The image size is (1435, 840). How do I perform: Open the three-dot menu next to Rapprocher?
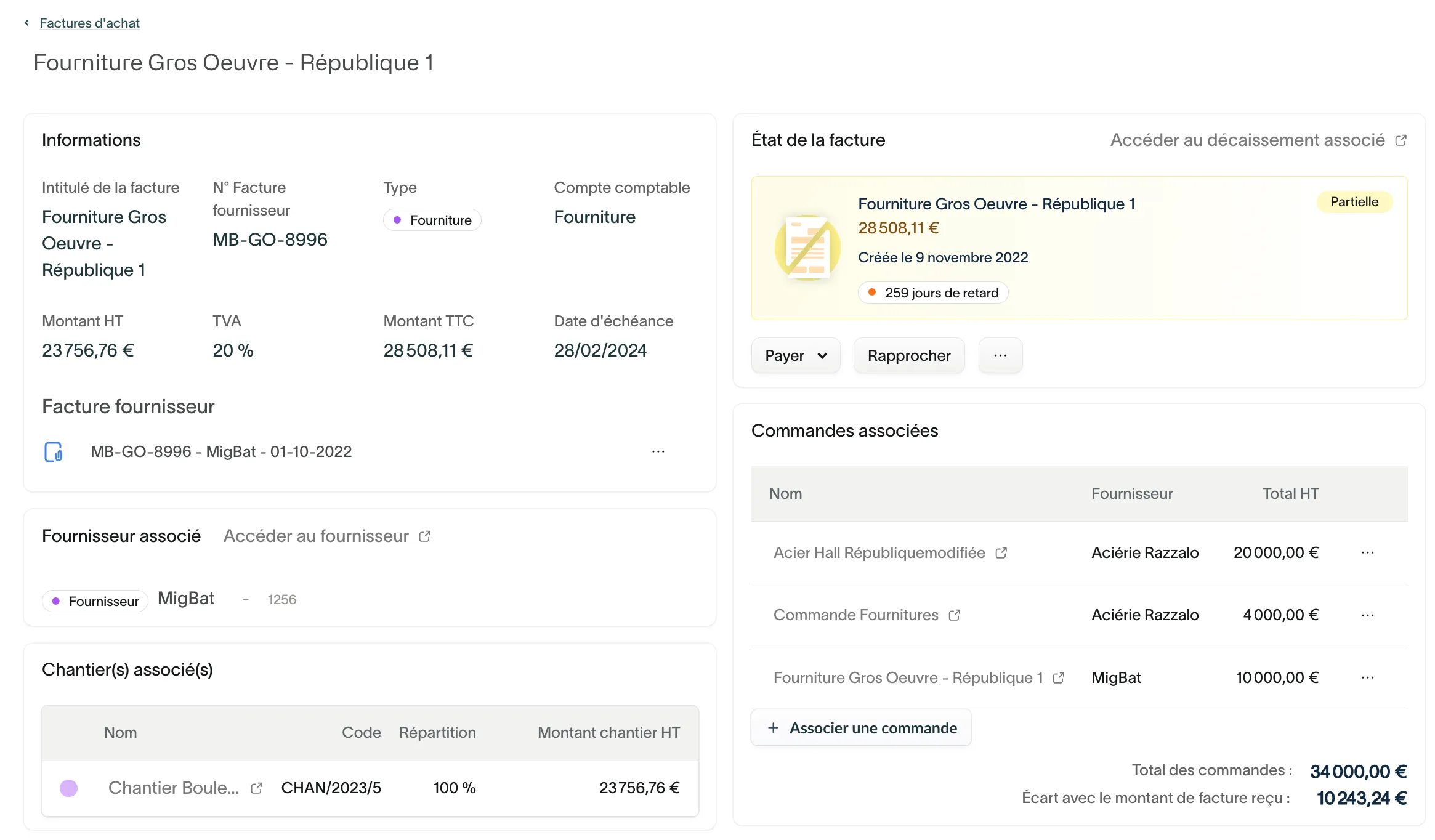coord(1000,355)
